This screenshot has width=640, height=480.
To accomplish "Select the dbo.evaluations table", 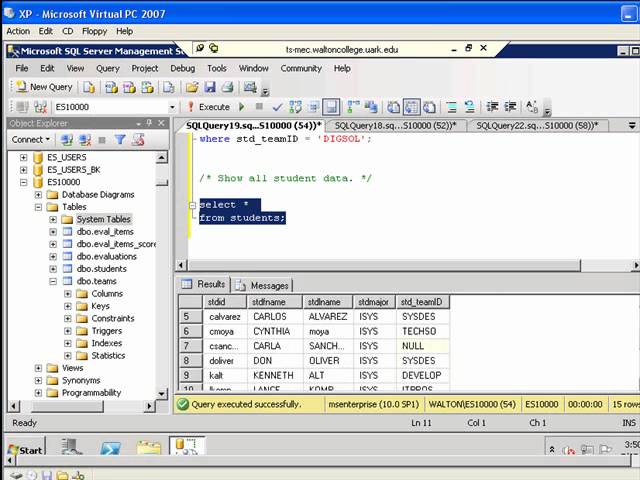I will (107, 256).
